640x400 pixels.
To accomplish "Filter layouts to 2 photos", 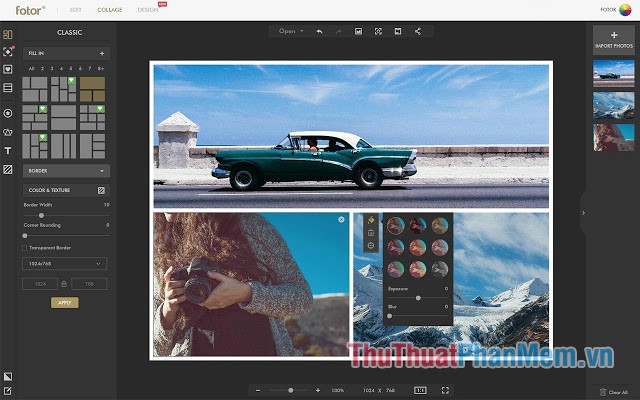I will point(42,69).
